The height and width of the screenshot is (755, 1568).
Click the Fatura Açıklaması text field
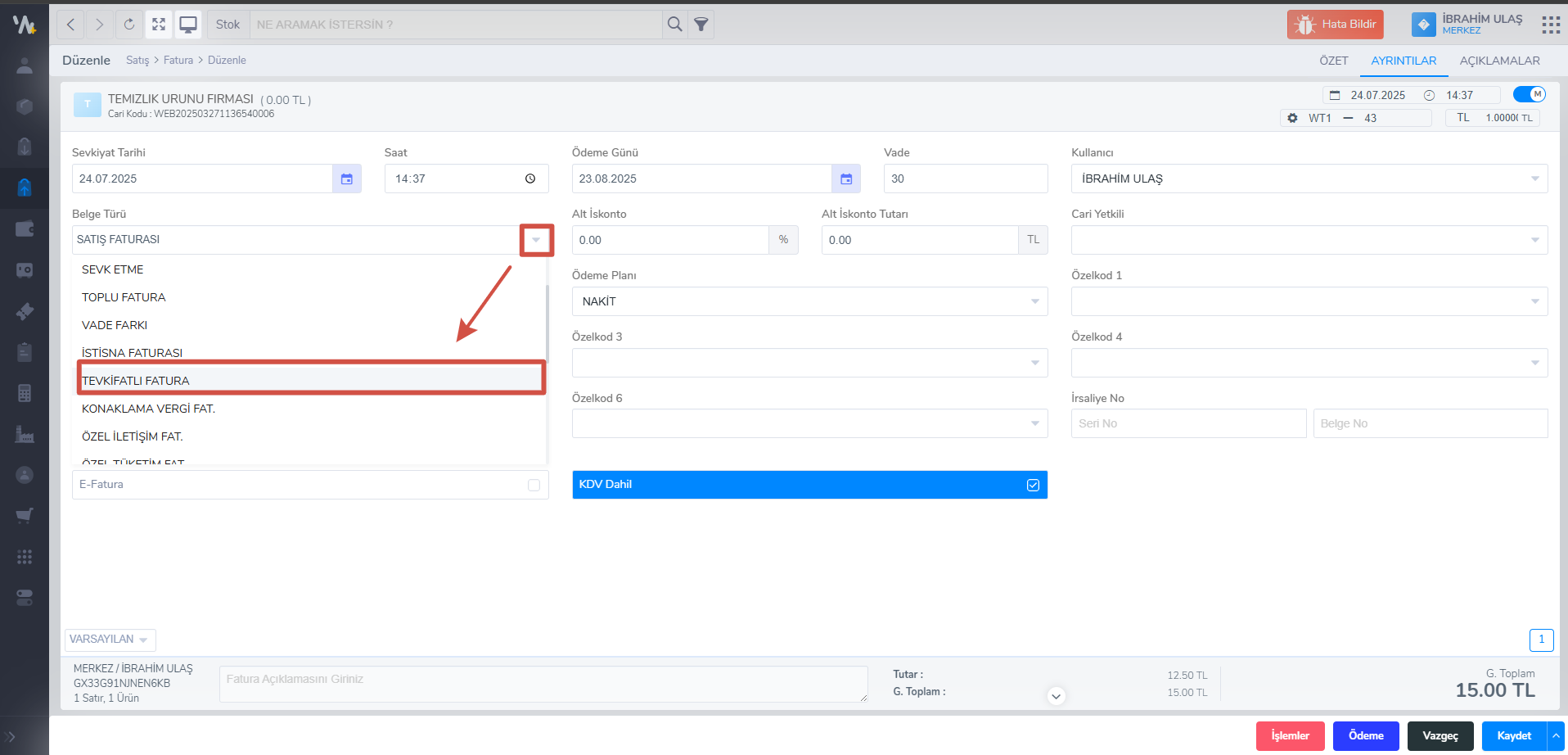coord(543,684)
